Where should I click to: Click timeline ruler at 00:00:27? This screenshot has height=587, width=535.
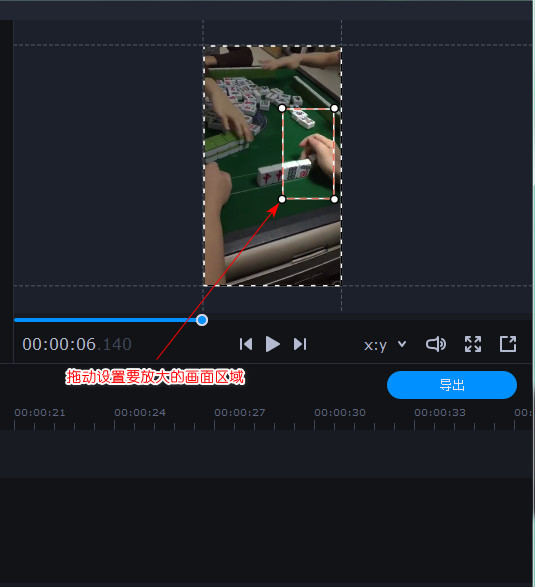240,413
